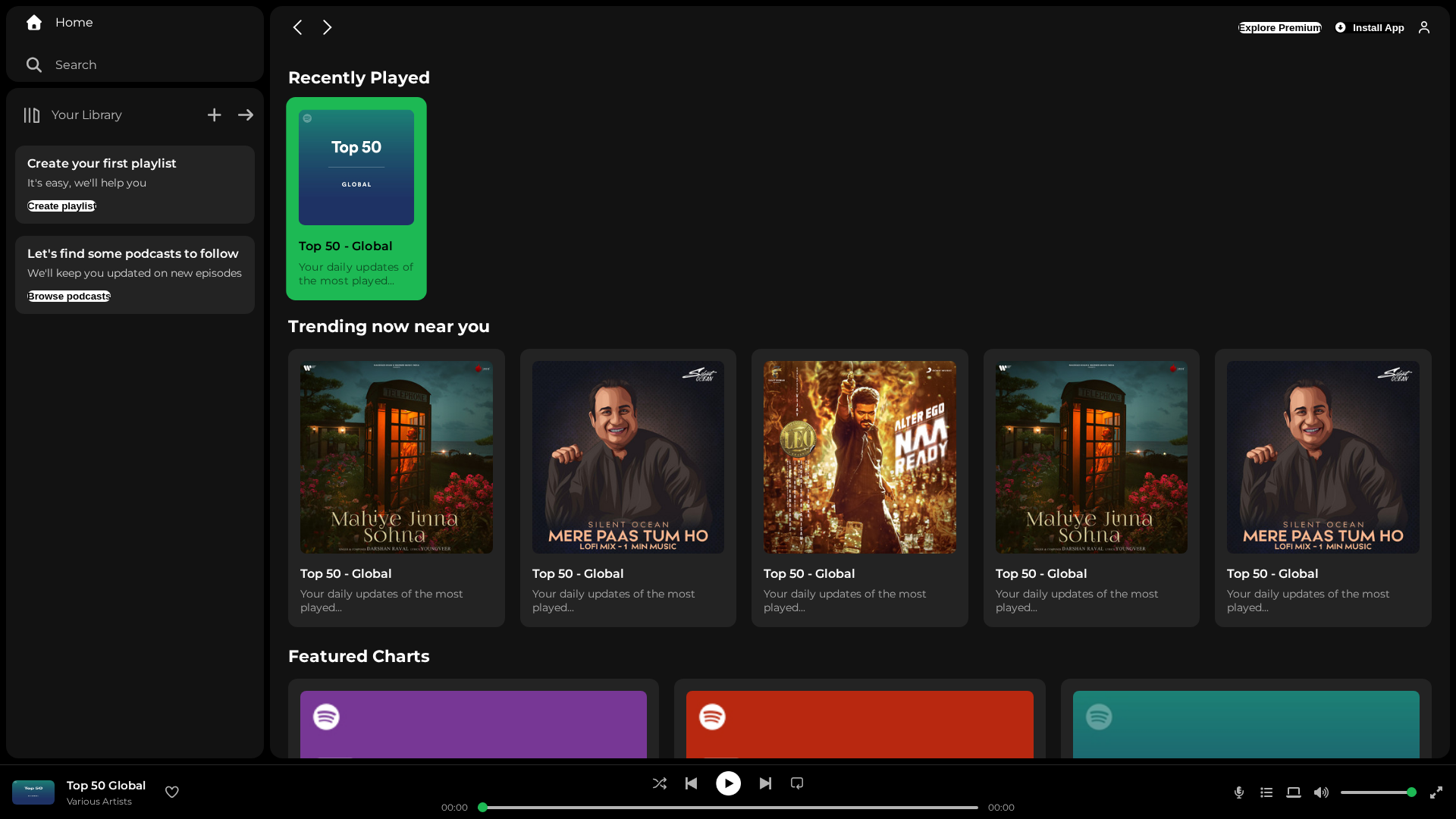Open the red Featured Charts card

tap(860, 719)
